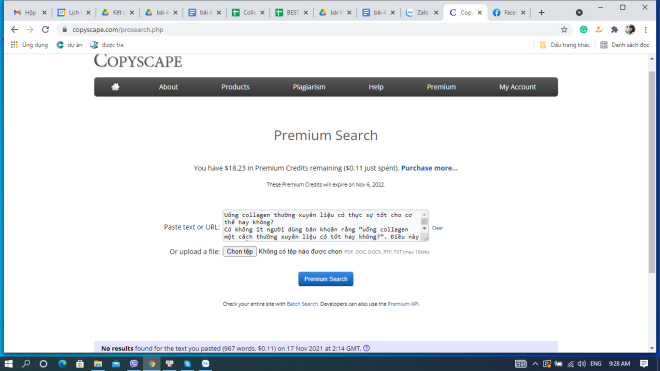Image resolution: width=660 pixels, height=371 pixels.
Task: Open the About menu
Action: tap(168, 87)
